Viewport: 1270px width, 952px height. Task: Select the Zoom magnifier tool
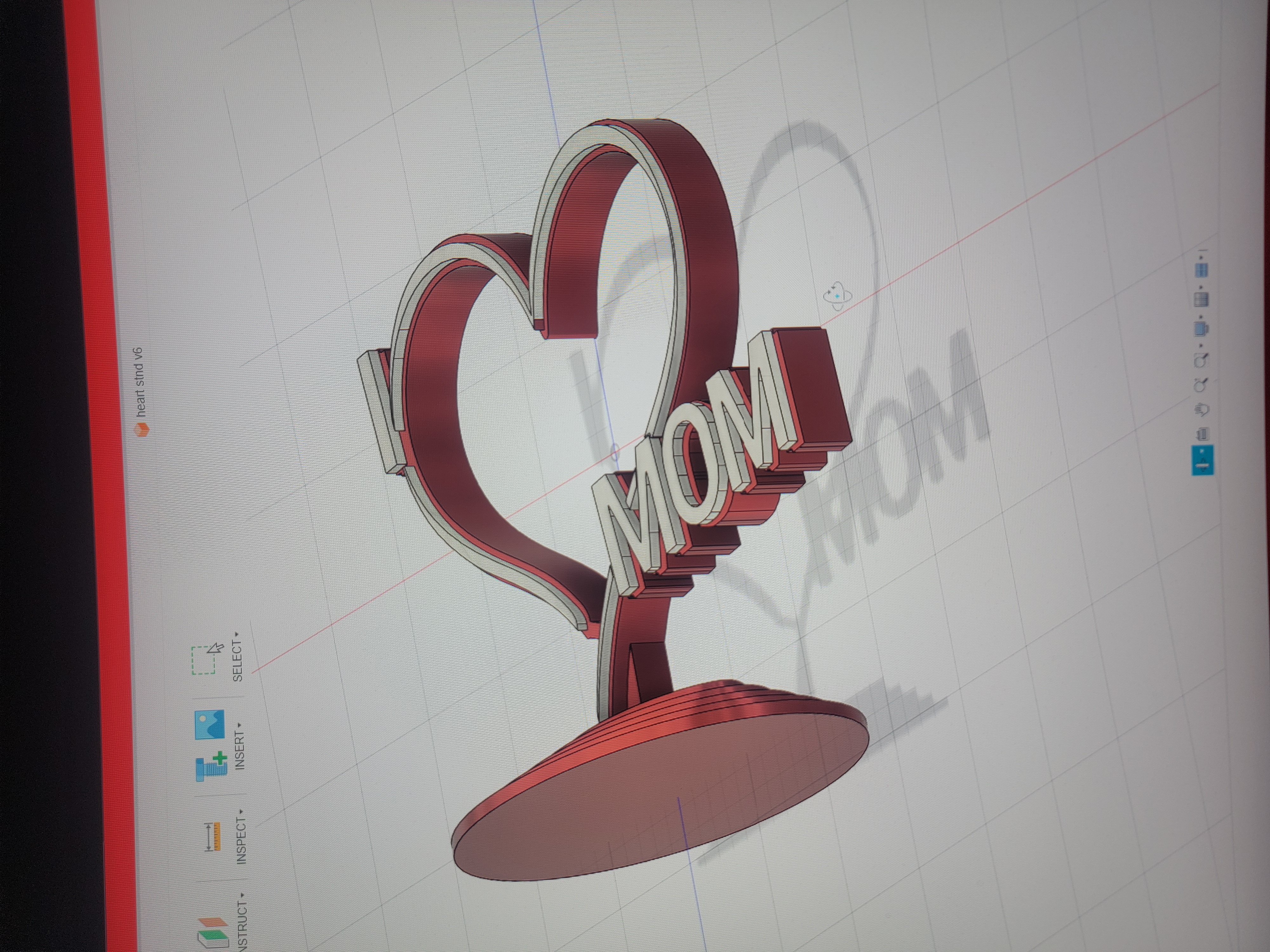click(1201, 385)
